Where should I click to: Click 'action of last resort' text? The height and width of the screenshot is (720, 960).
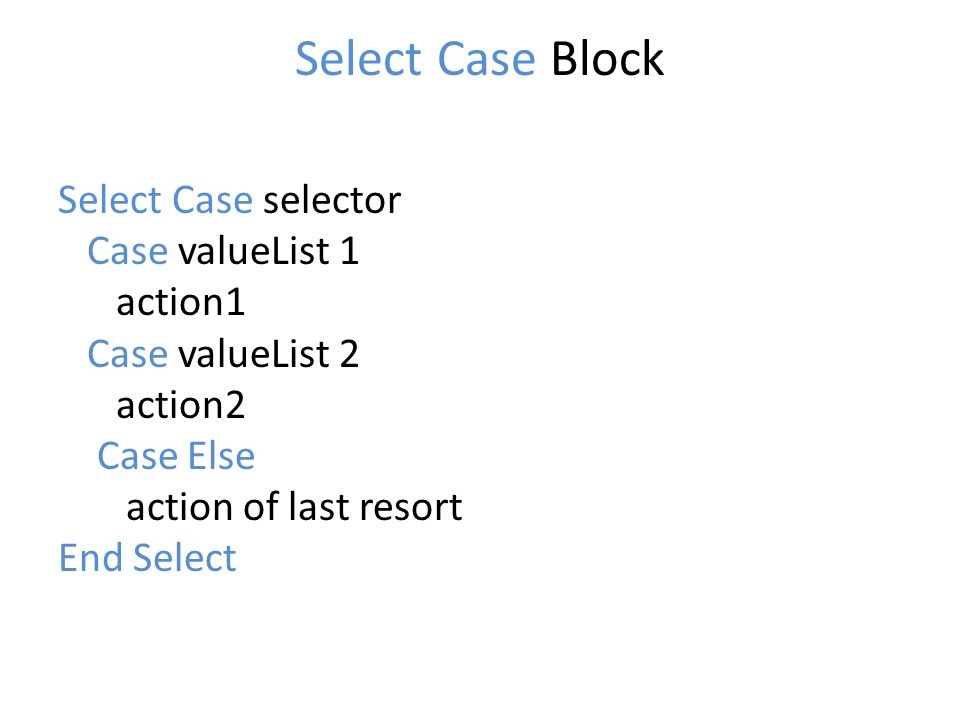294,507
